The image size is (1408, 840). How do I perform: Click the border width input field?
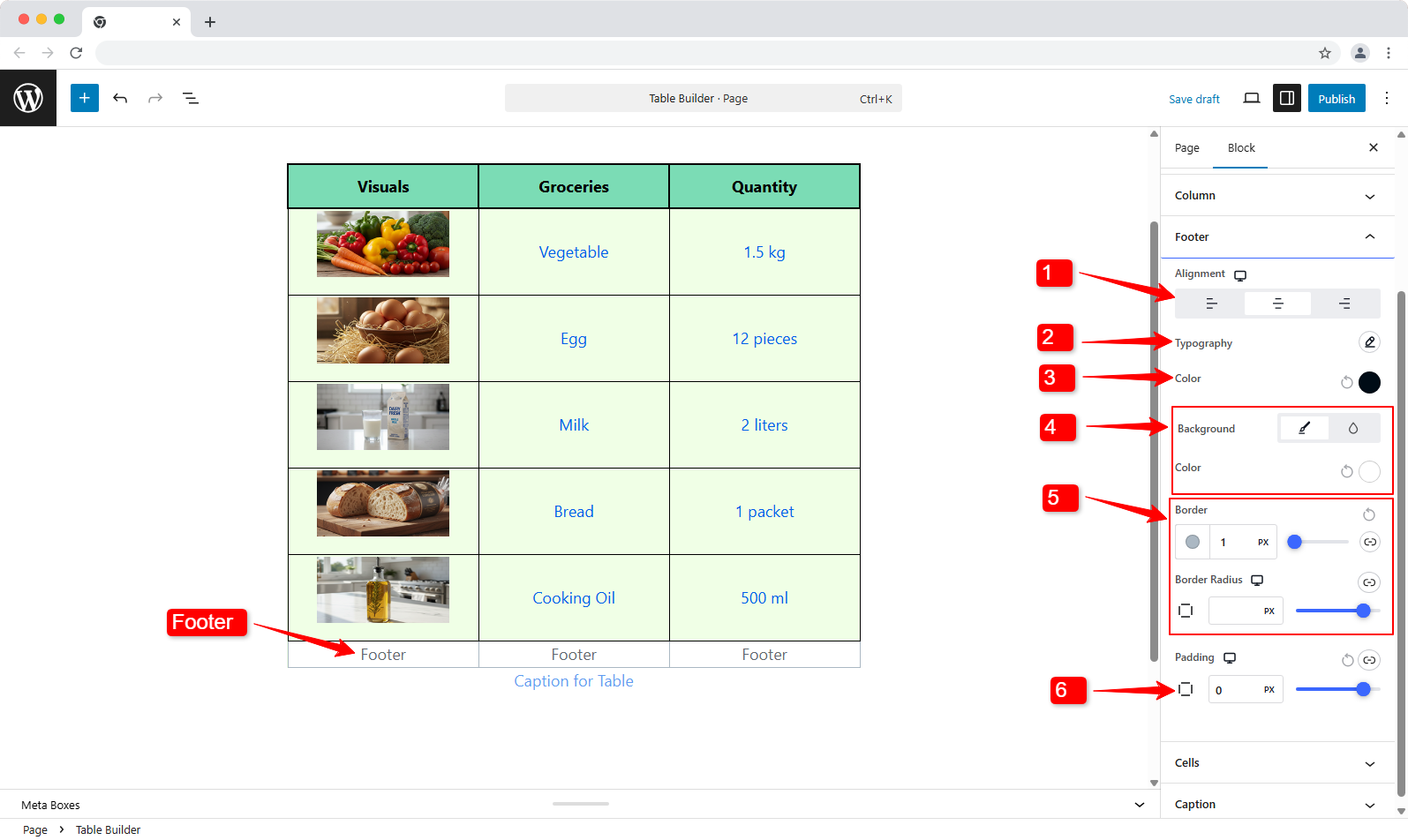pyautogui.click(x=1231, y=543)
